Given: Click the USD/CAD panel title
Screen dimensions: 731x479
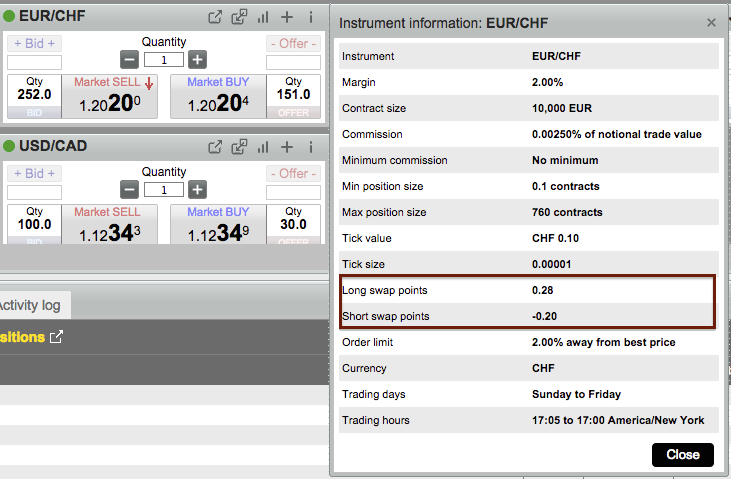Looking at the screenshot, I should tap(53, 146).
